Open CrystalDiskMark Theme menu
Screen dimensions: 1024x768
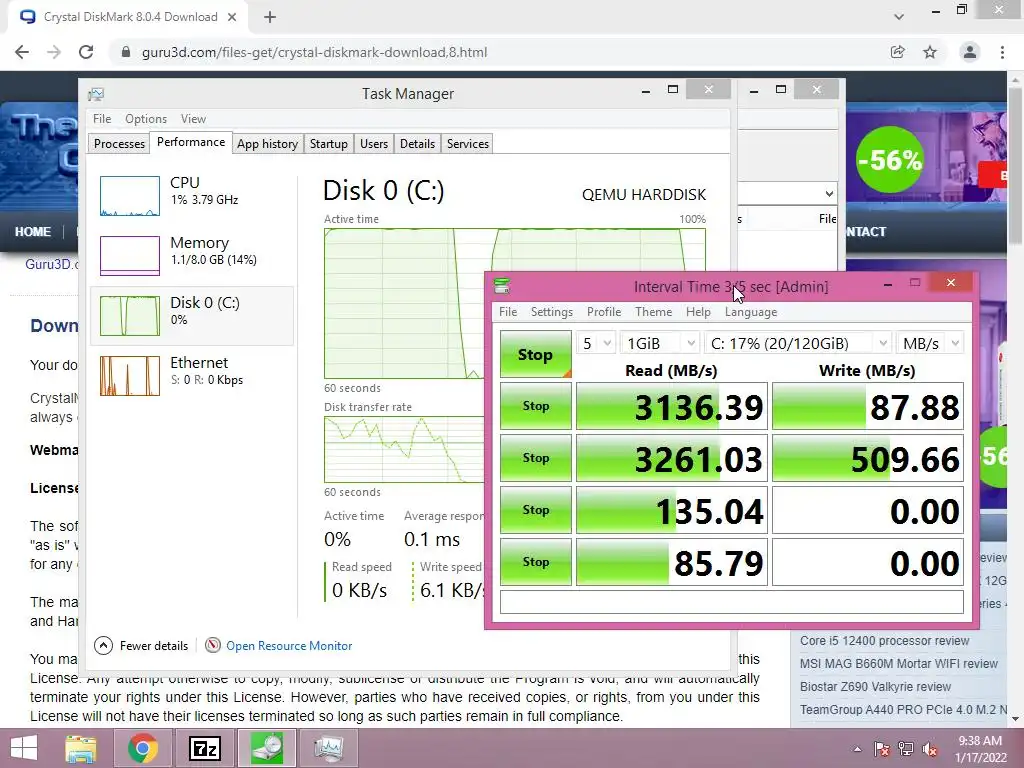point(654,312)
